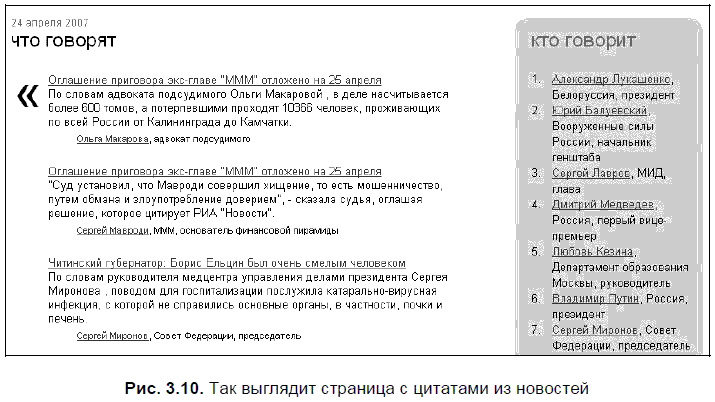
Task: Click the "что говорят" page heading
Action: 64,41
